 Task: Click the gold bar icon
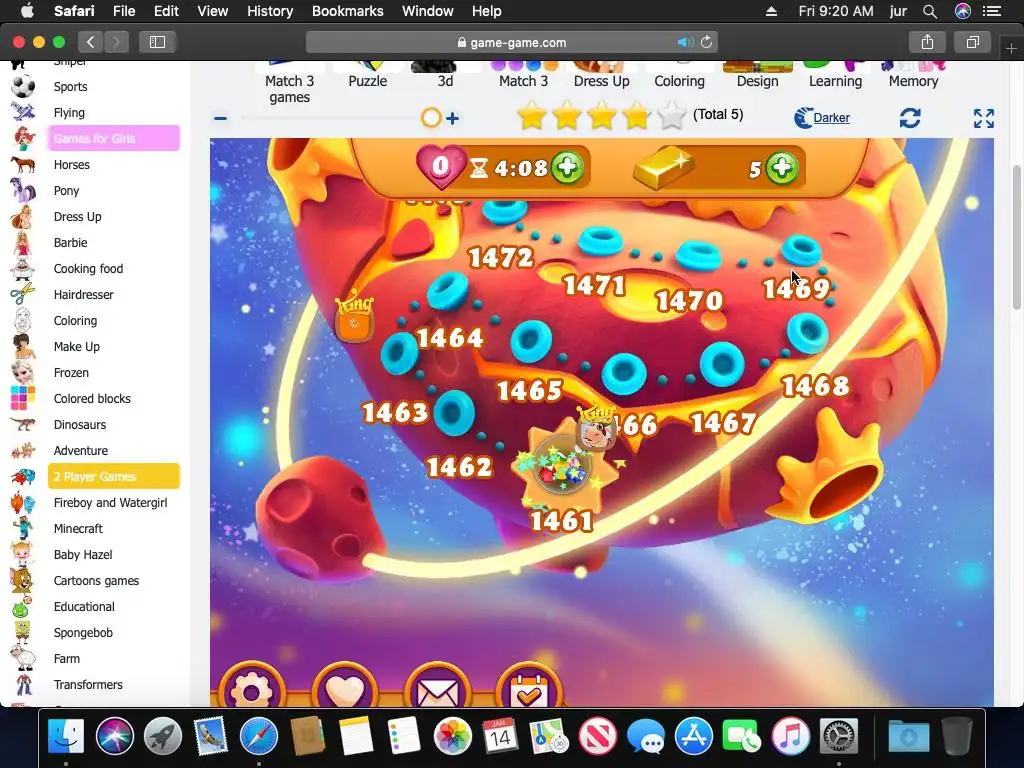(663, 169)
